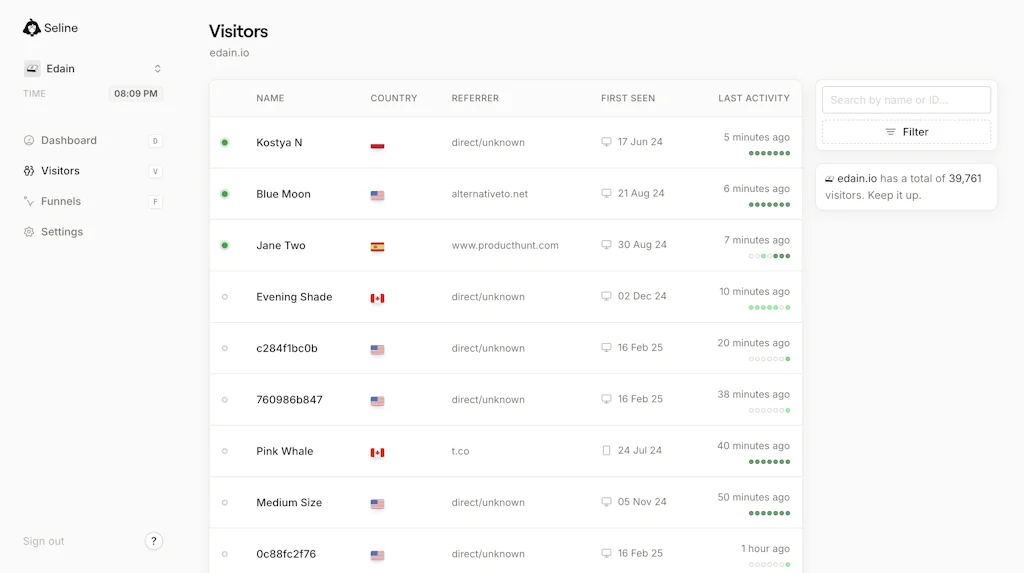Sort by the REFERRER column header
This screenshot has width=1024, height=573.
pyautogui.click(x=475, y=98)
